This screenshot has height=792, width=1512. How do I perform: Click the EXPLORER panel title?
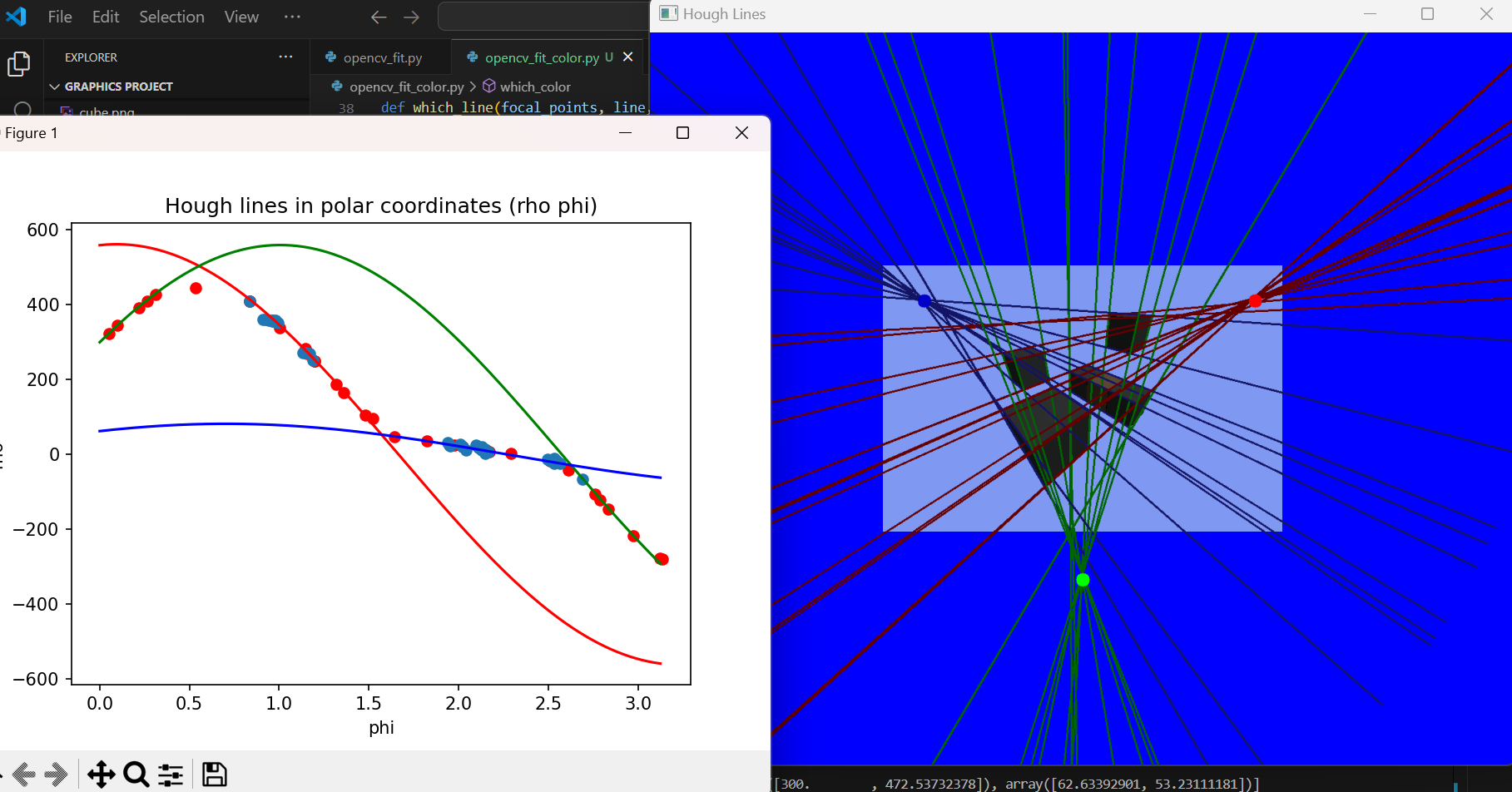(91, 57)
